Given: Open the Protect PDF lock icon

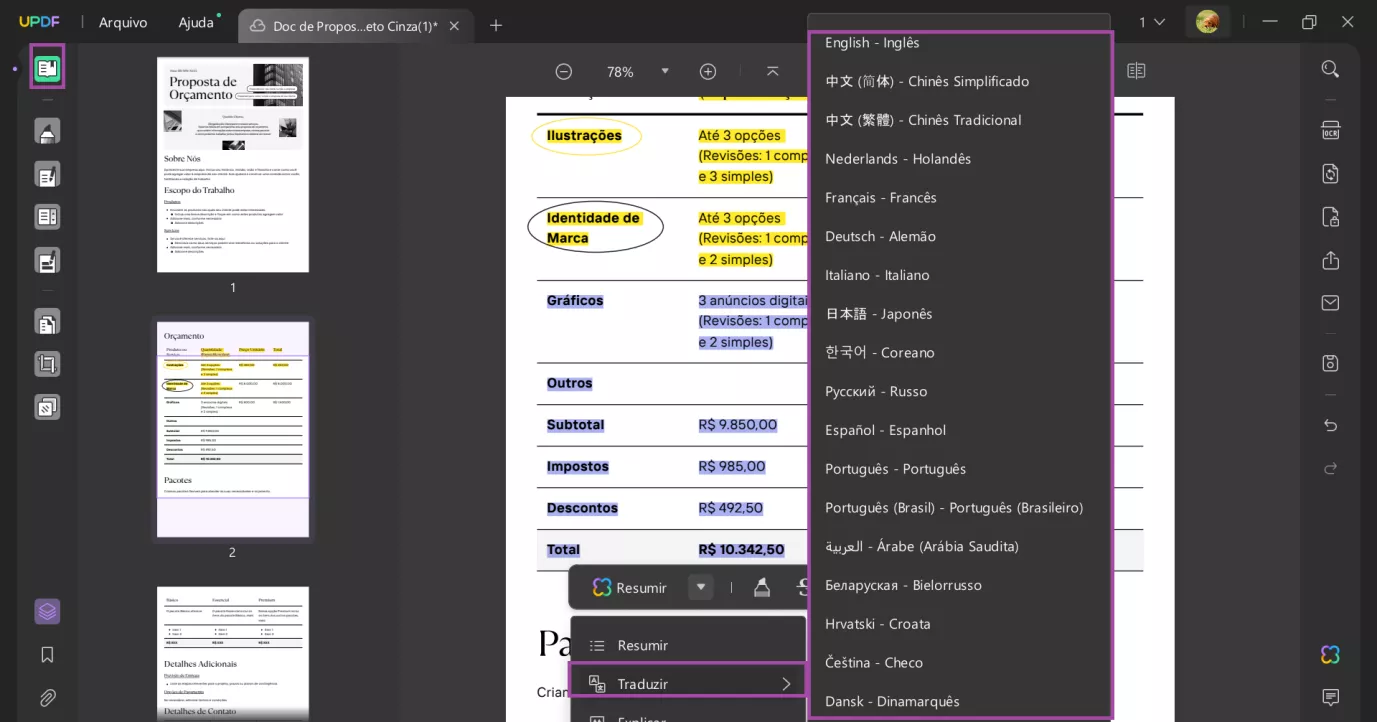Looking at the screenshot, I should [x=1330, y=217].
